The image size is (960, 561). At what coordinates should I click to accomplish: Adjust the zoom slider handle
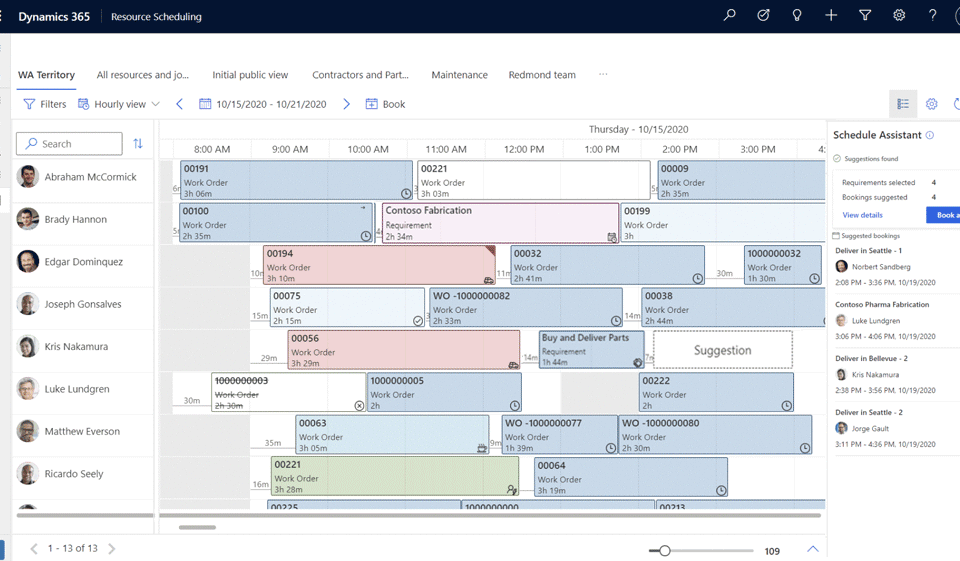664,551
